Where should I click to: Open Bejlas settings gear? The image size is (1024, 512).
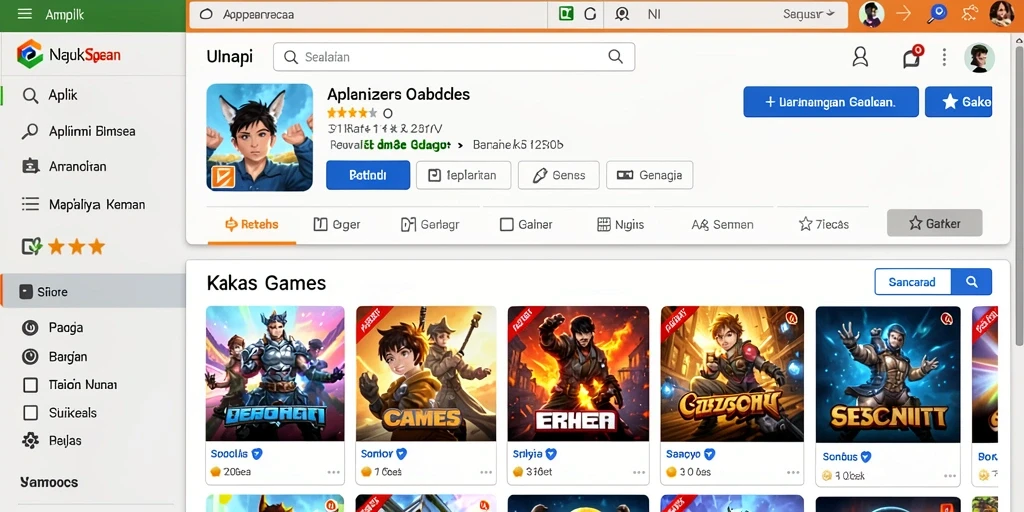[x=30, y=441]
